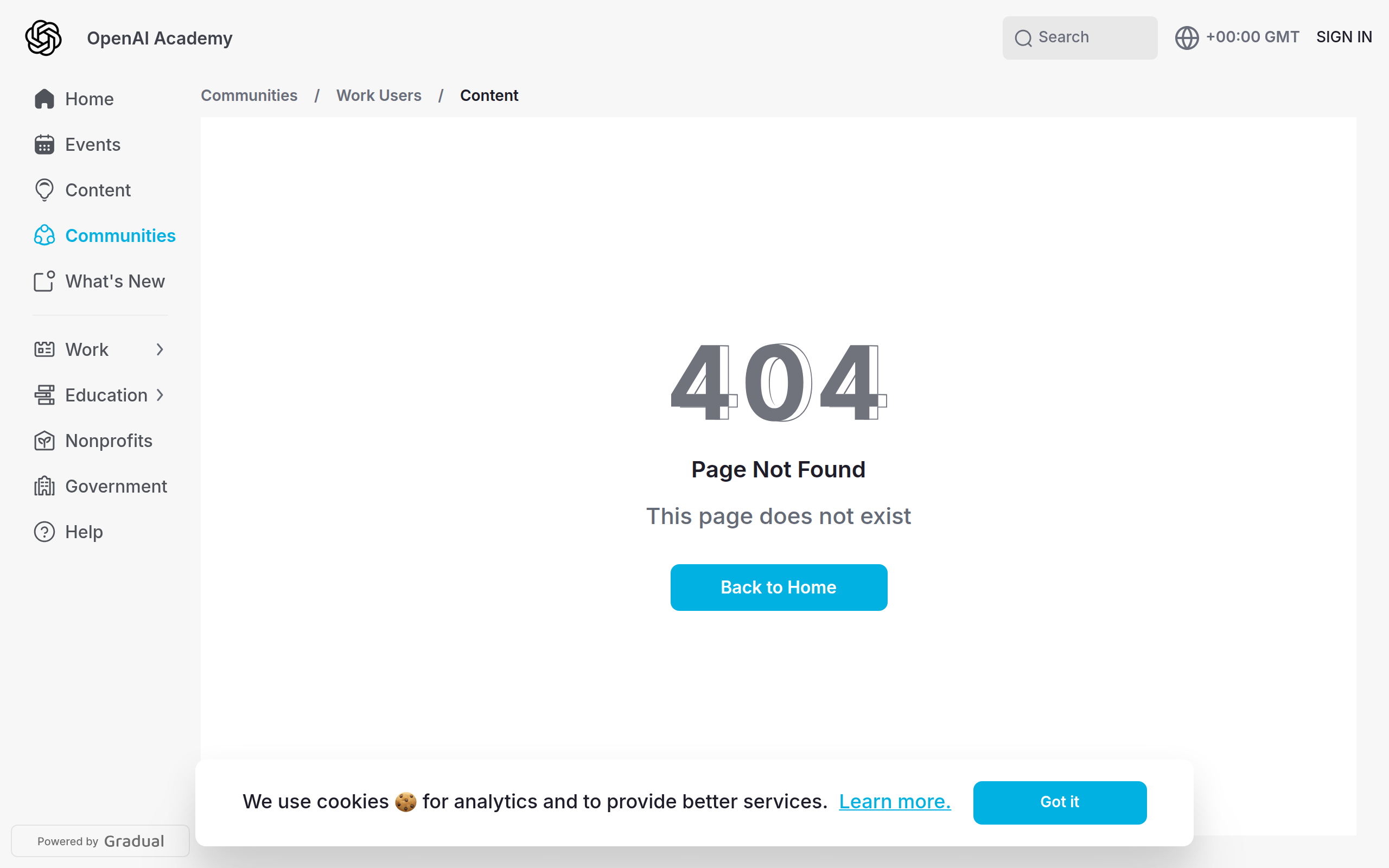Image resolution: width=1389 pixels, height=868 pixels.
Task: Open the Home sidebar icon
Action: point(44,99)
